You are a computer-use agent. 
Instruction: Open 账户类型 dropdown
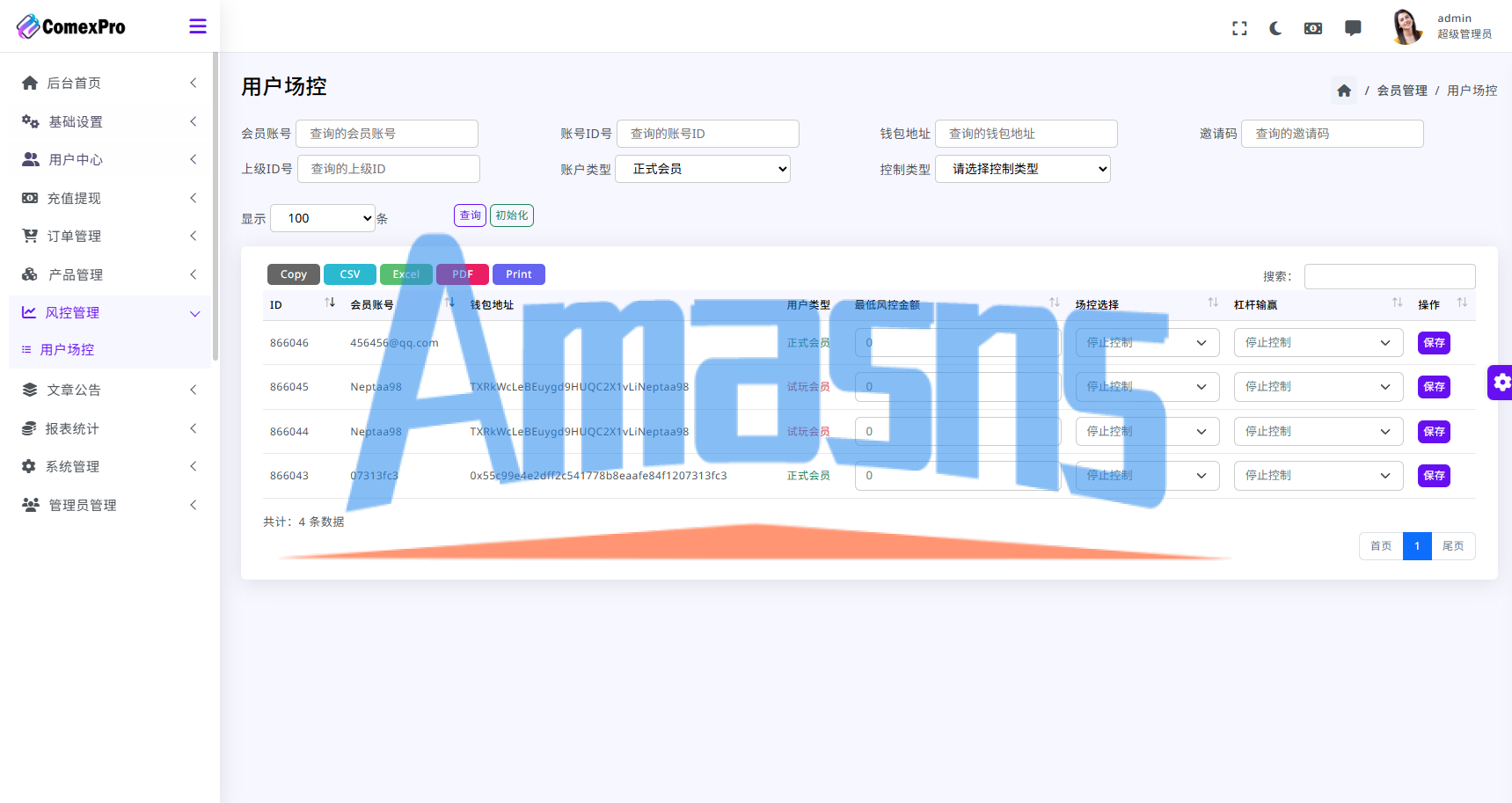click(702, 169)
